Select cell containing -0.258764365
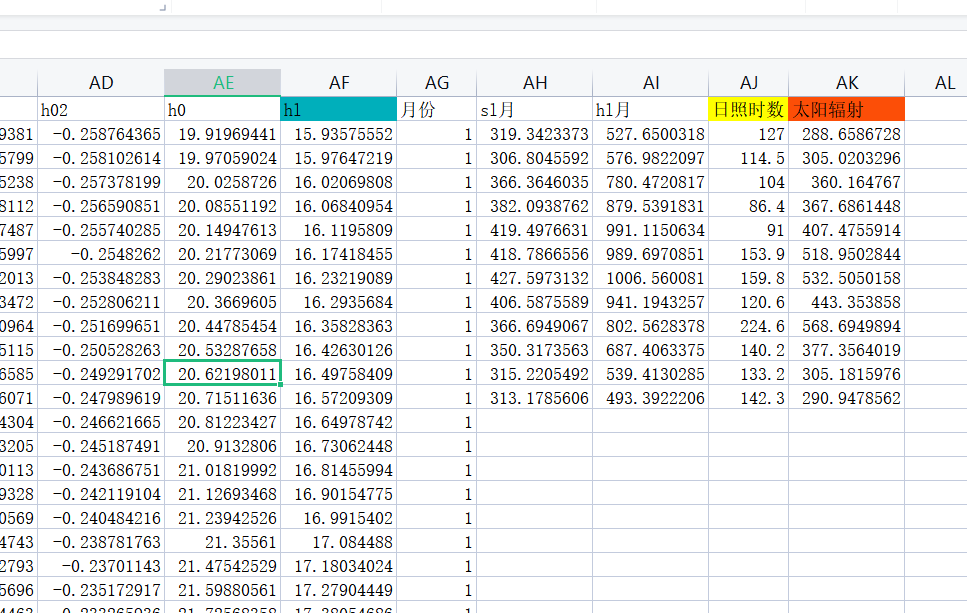Viewport: 967px width, 613px height. click(101, 134)
